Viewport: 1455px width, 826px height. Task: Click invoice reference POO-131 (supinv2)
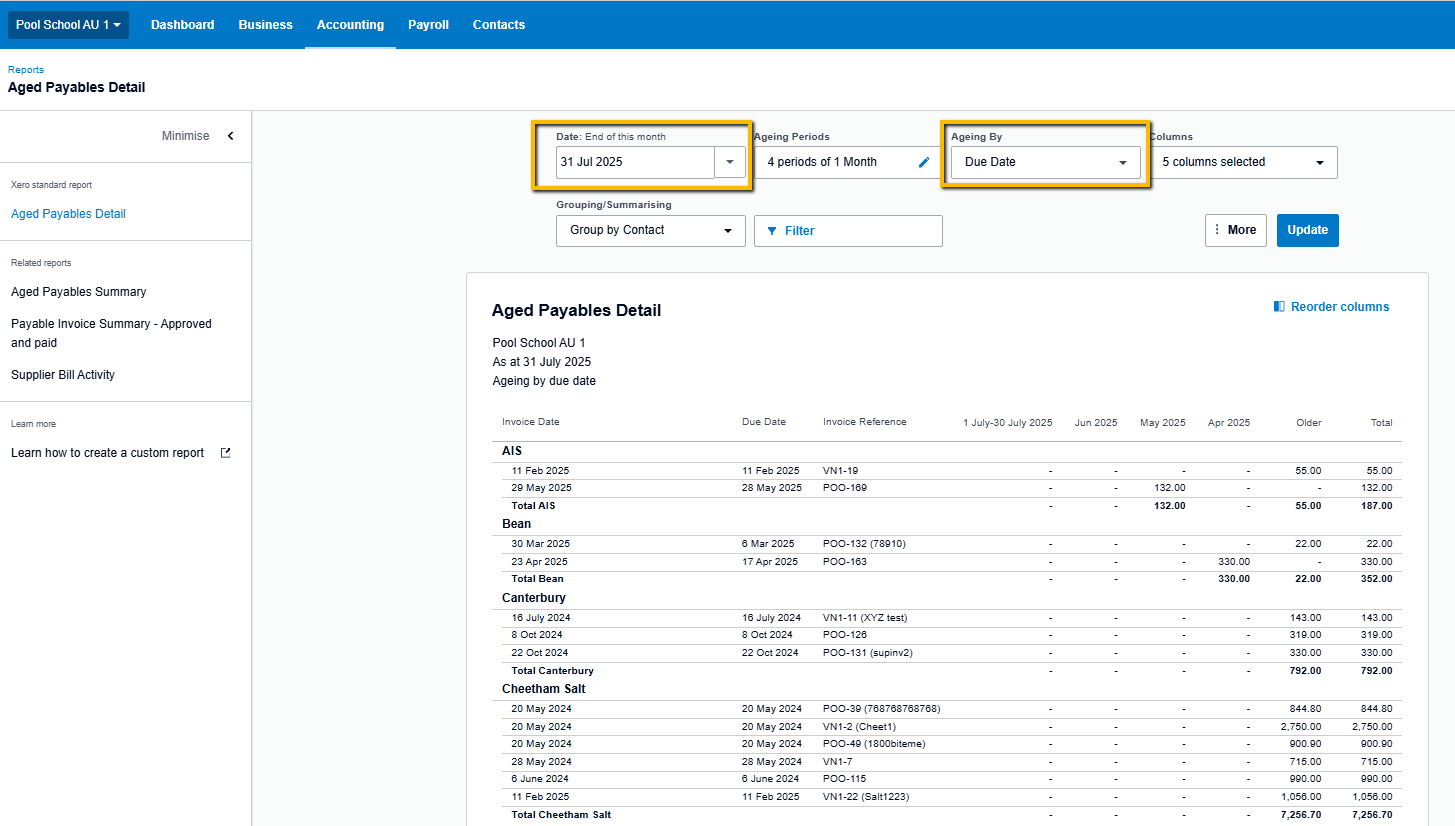pyautogui.click(x=868, y=653)
